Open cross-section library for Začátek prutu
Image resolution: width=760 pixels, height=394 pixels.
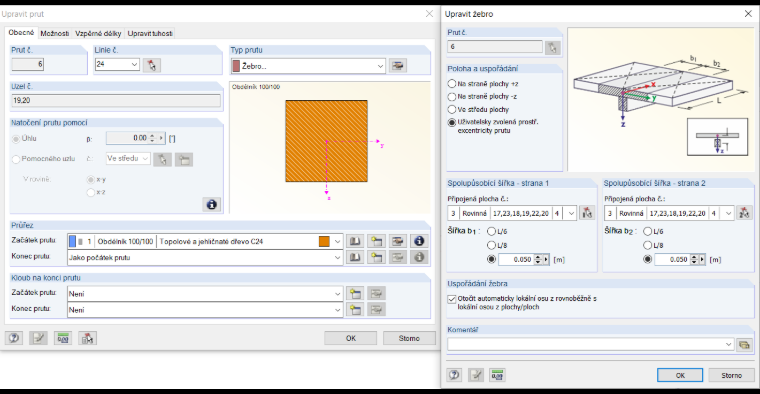(x=355, y=241)
